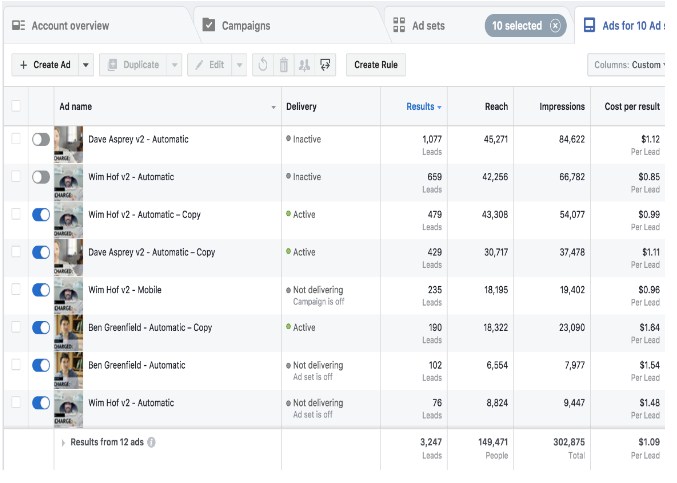The width and height of the screenshot is (677, 483).
Task: Expand the Results from 12 ads row
Action: [63, 442]
